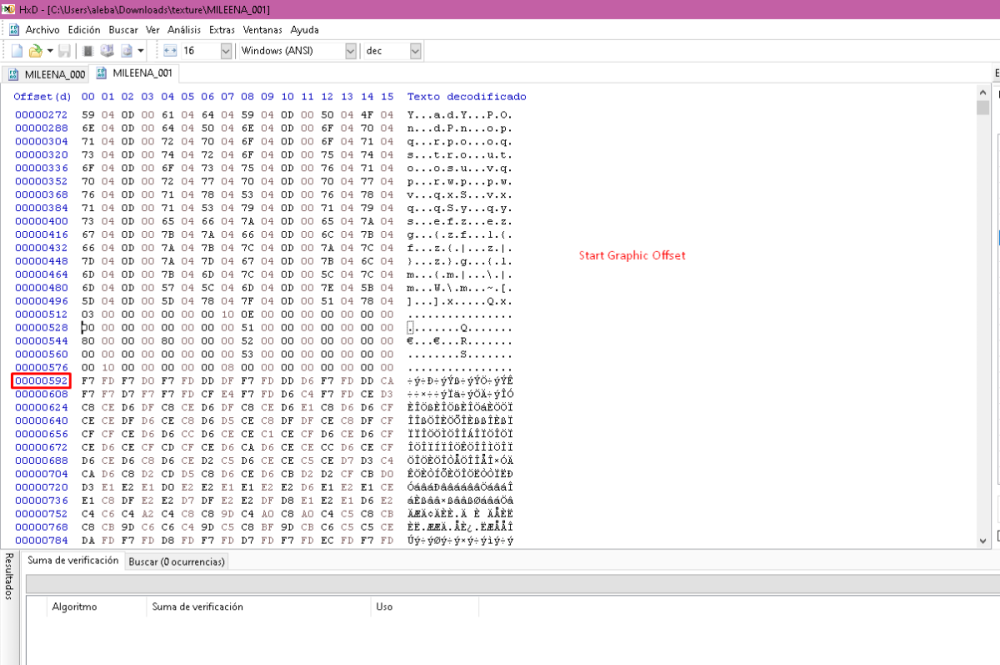This screenshot has width=1000, height=665.
Task: Expand the Open file arrow dropdown
Action: (x=48, y=50)
